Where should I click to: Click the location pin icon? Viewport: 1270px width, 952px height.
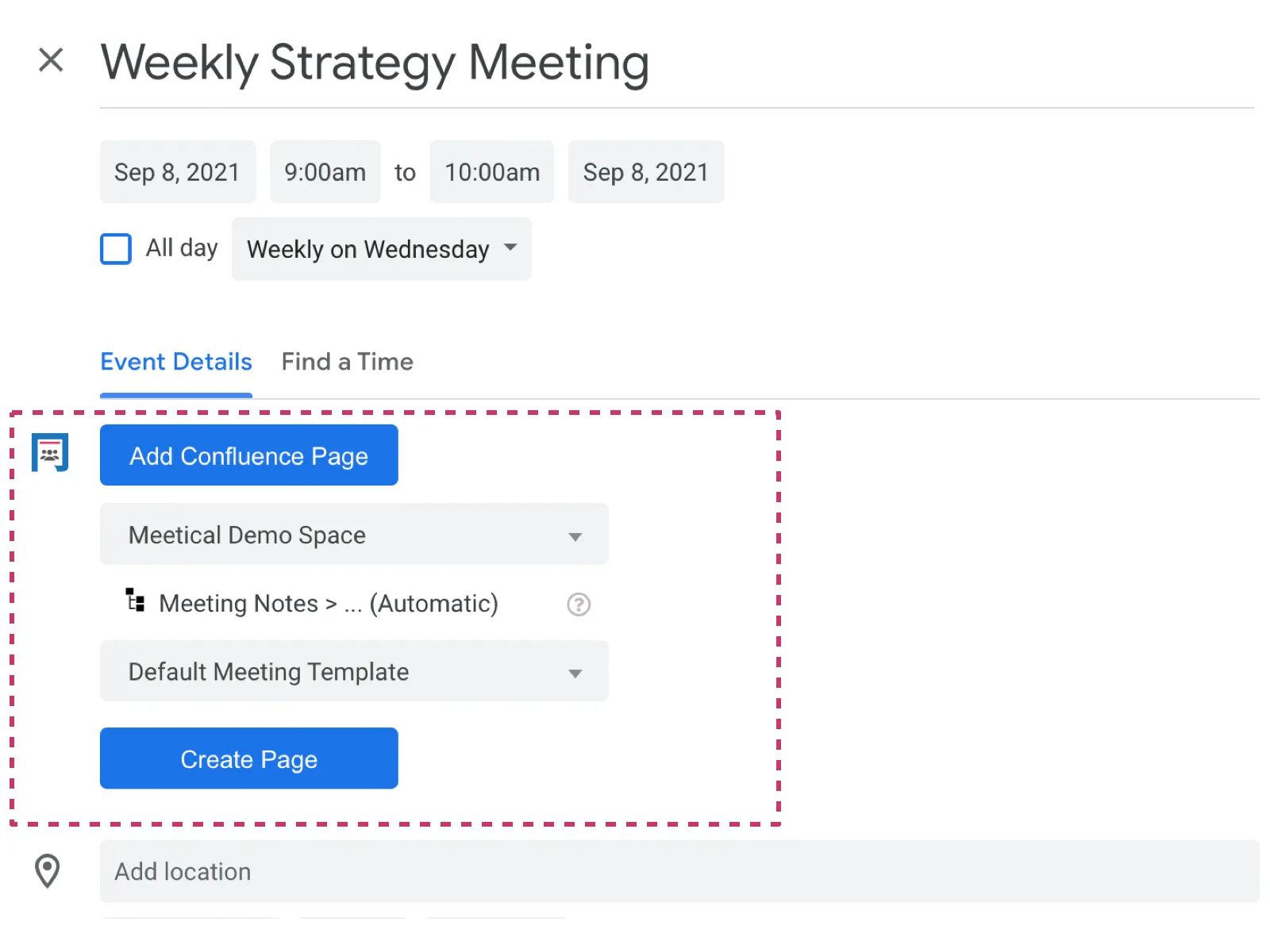coord(48,871)
